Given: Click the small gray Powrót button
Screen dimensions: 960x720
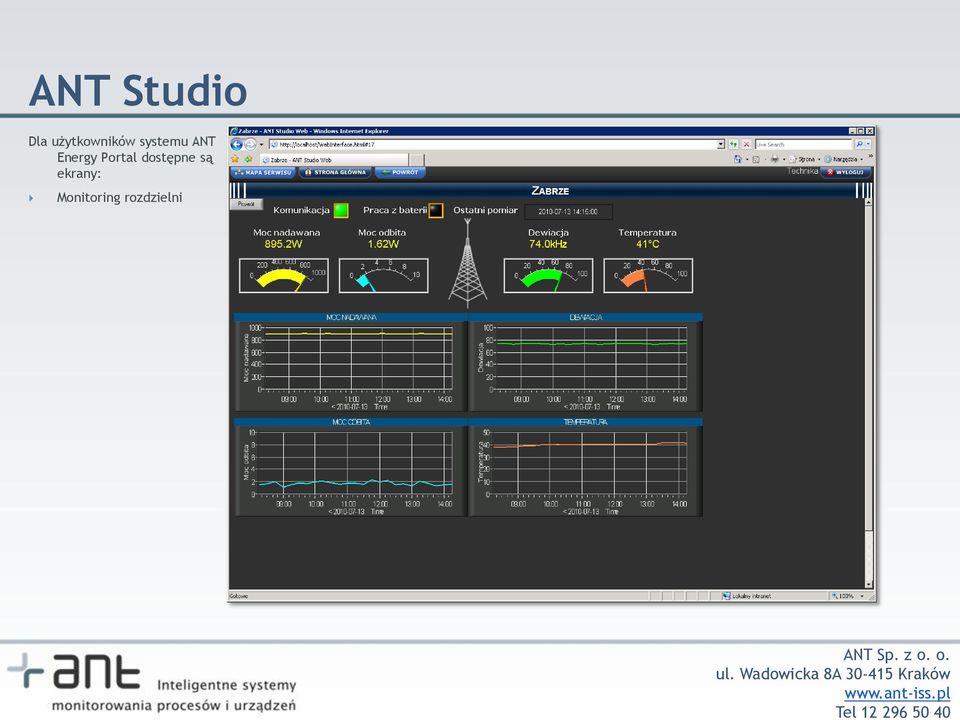Looking at the screenshot, I should pyautogui.click(x=246, y=204).
